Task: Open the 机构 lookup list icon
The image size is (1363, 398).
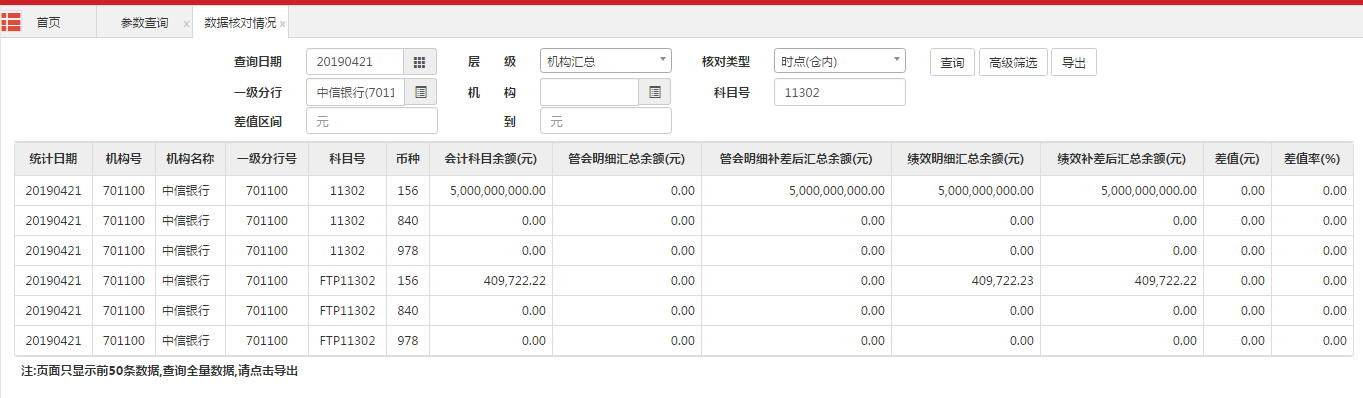Action: click(x=655, y=92)
